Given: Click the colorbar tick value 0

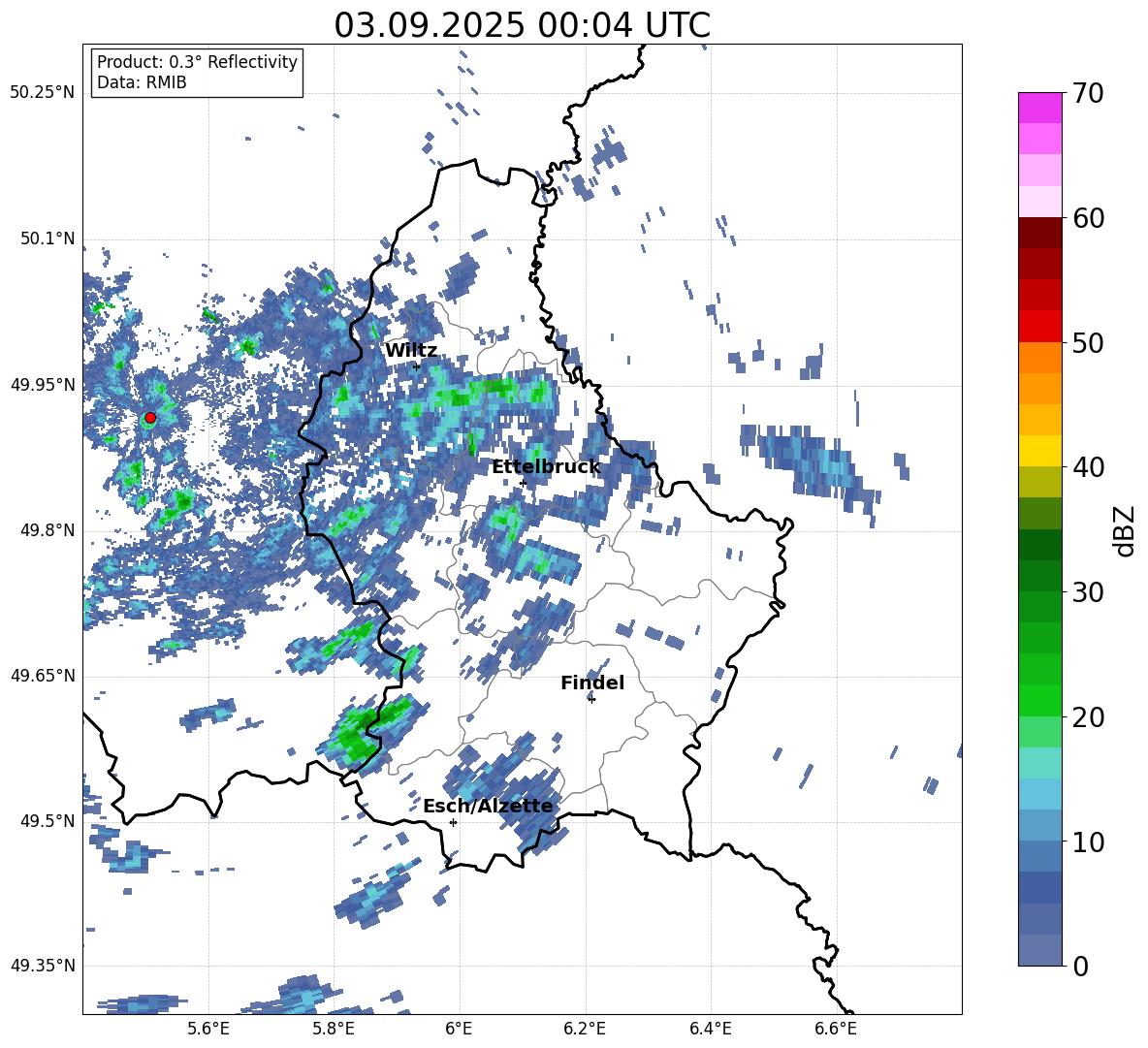Looking at the screenshot, I should (1080, 966).
